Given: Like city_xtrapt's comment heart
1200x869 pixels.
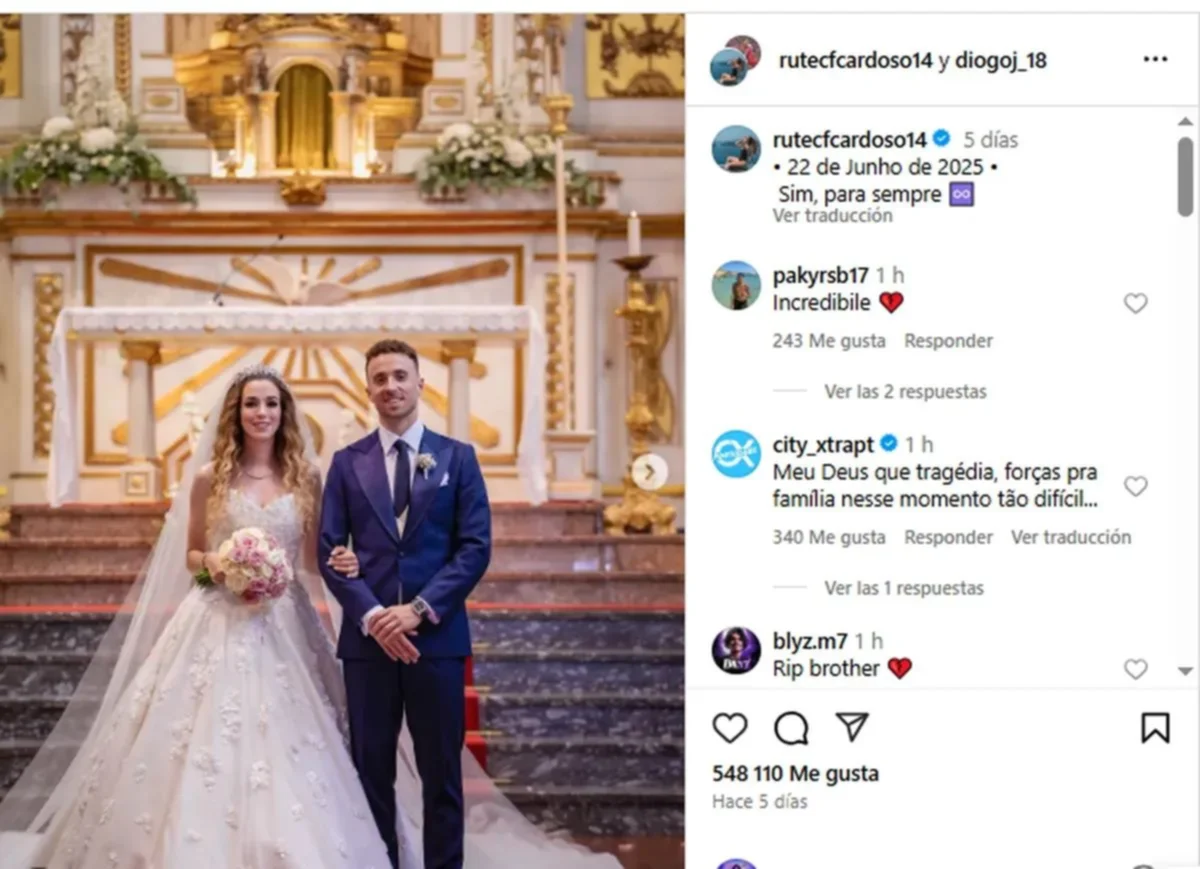Looking at the screenshot, I should tap(1135, 486).
